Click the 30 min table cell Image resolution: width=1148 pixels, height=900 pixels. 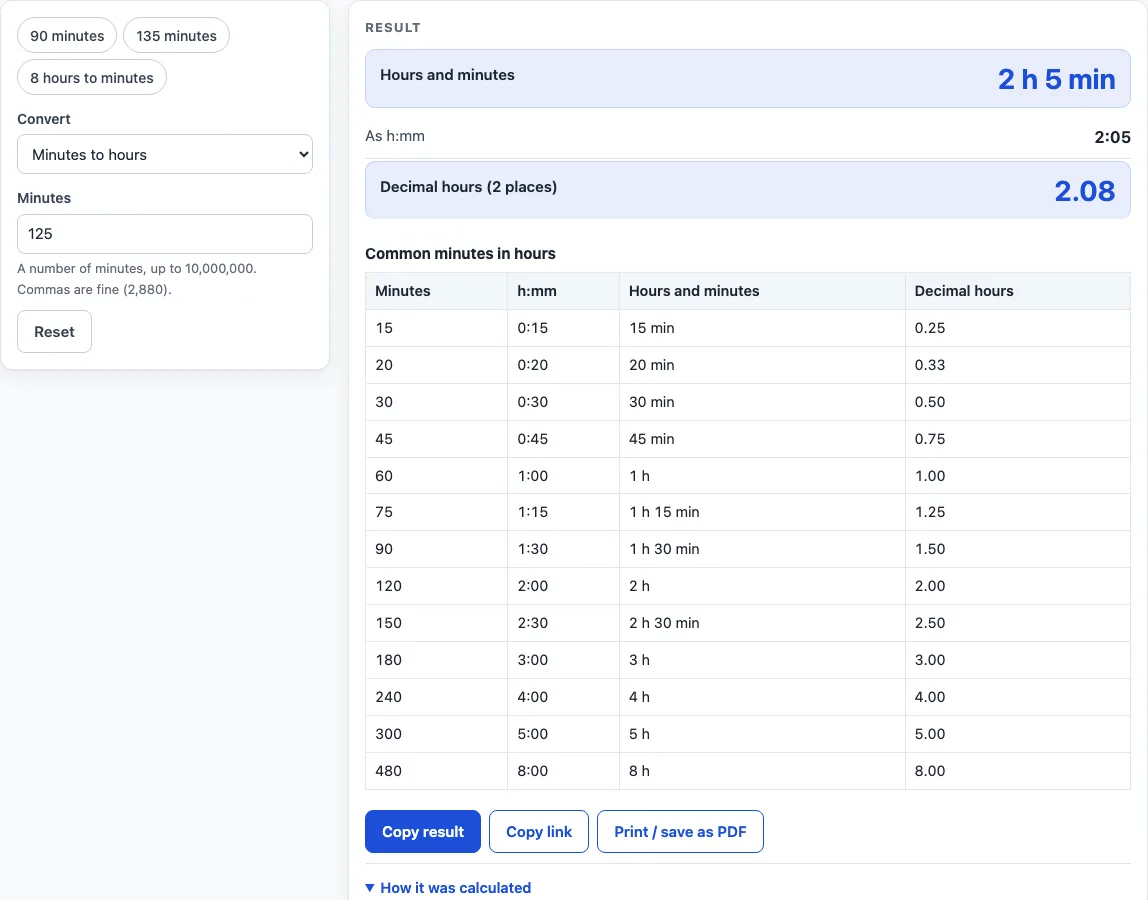tap(762, 402)
